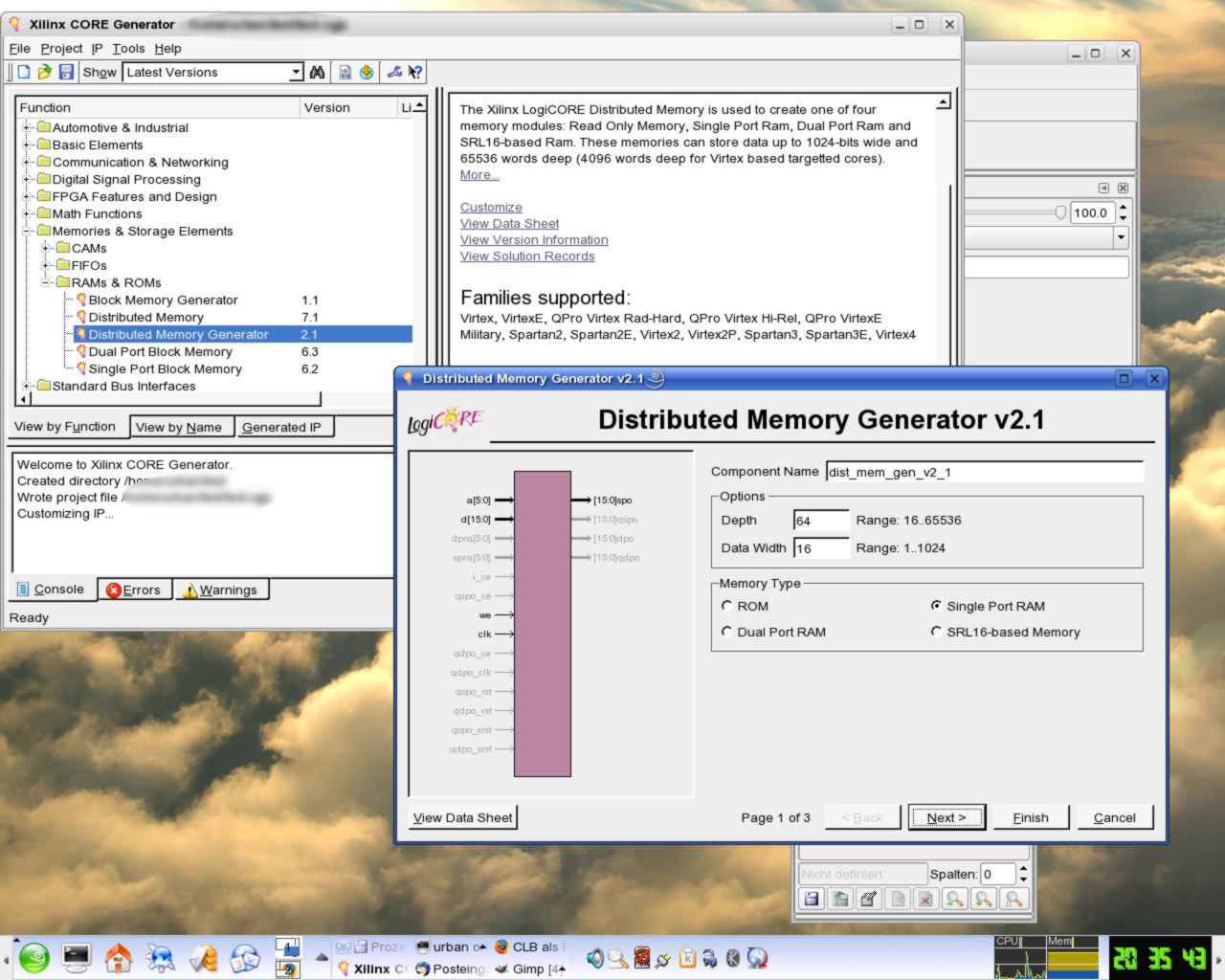This screenshot has height=980, width=1225.
Task: Open the home folder icon in panel
Action: (119, 957)
